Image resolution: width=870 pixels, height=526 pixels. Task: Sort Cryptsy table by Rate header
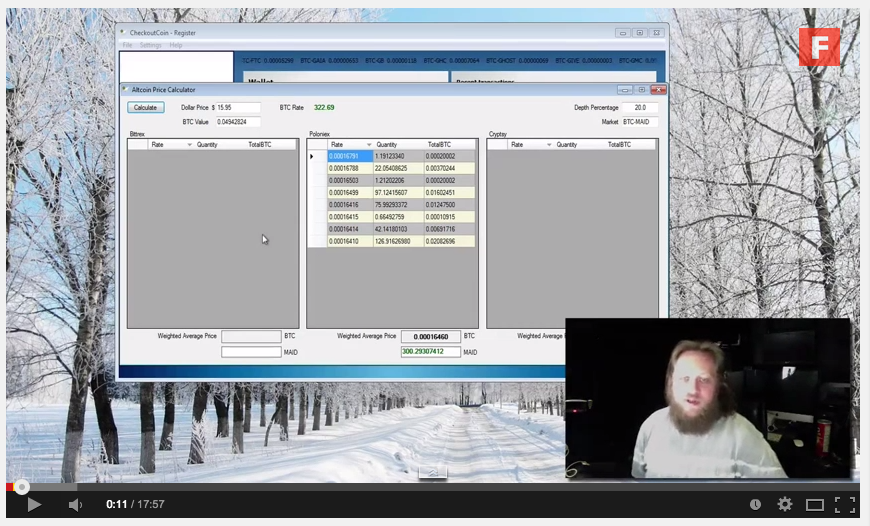pos(530,144)
